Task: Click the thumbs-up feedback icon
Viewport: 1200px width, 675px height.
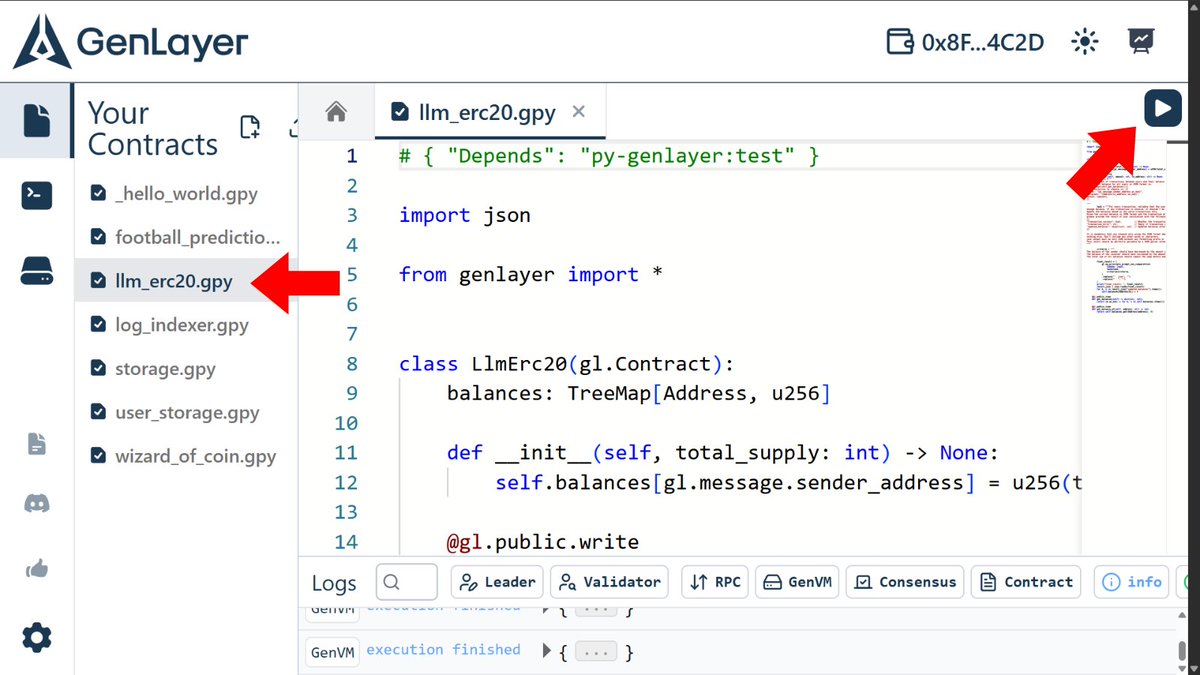Action: (x=36, y=570)
